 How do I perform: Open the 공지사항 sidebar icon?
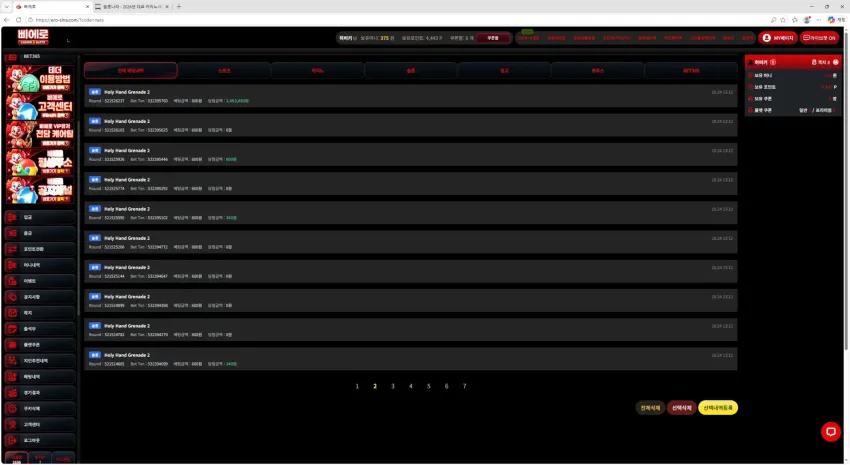click(12, 297)
